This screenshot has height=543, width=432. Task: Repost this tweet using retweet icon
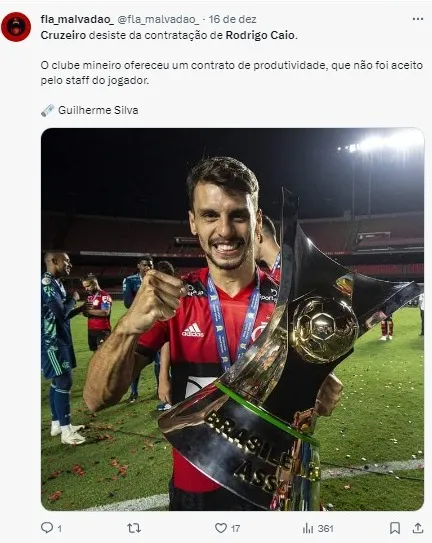pyautogui.click(x=134, y=528)
